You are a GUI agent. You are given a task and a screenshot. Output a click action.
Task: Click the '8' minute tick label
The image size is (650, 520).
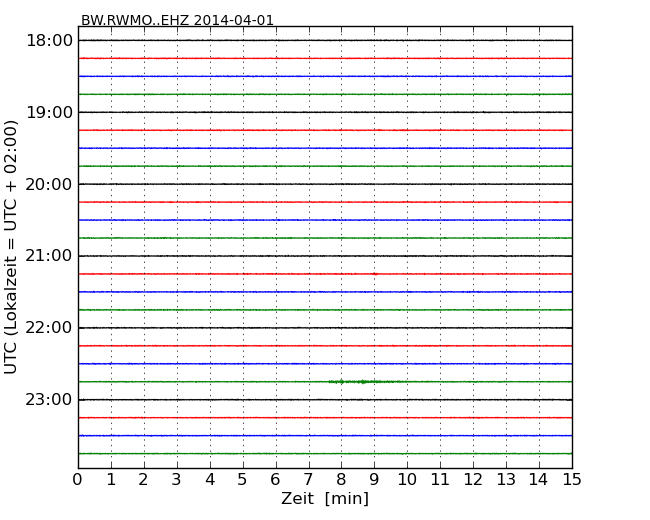341,480
